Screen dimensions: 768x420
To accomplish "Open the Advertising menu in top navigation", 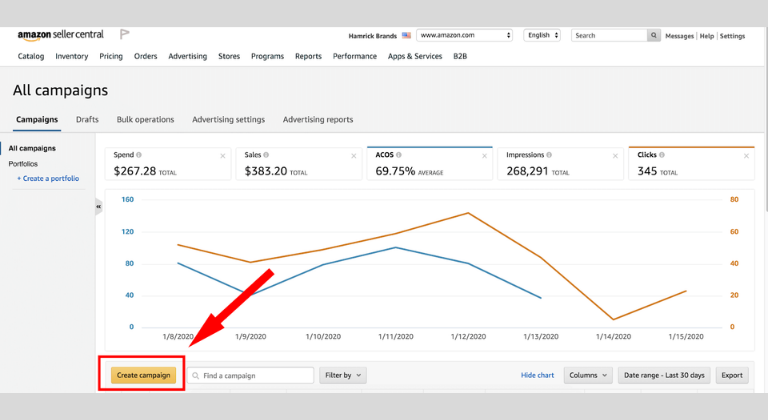I will click(188, 56).
